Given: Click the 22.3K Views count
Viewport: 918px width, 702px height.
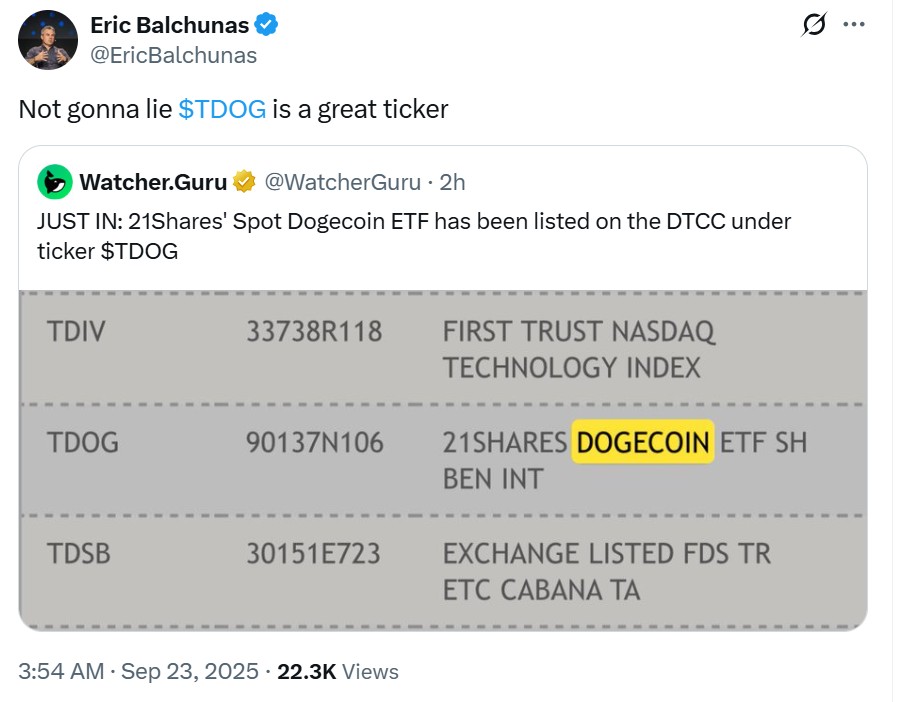Looking at the screenshot, I should tap(338, 671).
